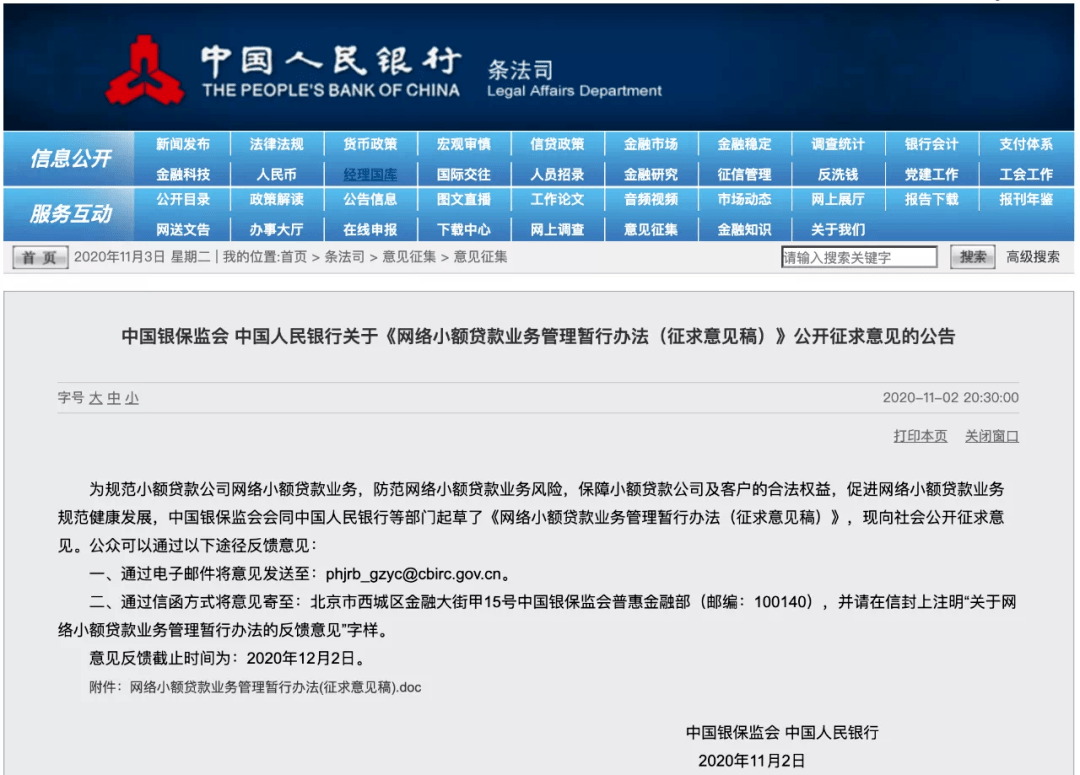The width and height of the screenshot is (1080, 775).
Task: Open the 法律法规 menu item
Action: (x=276, y=144)
